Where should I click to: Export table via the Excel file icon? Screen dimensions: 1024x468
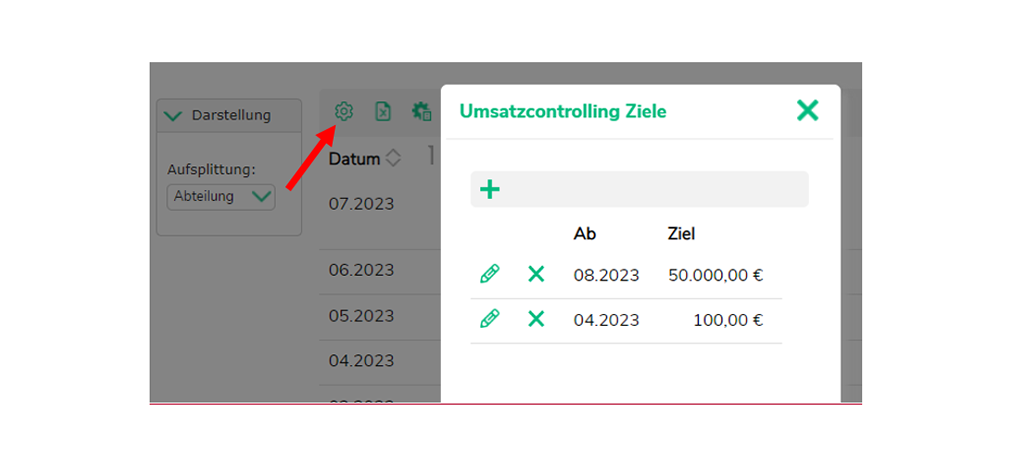coord(383,112)
